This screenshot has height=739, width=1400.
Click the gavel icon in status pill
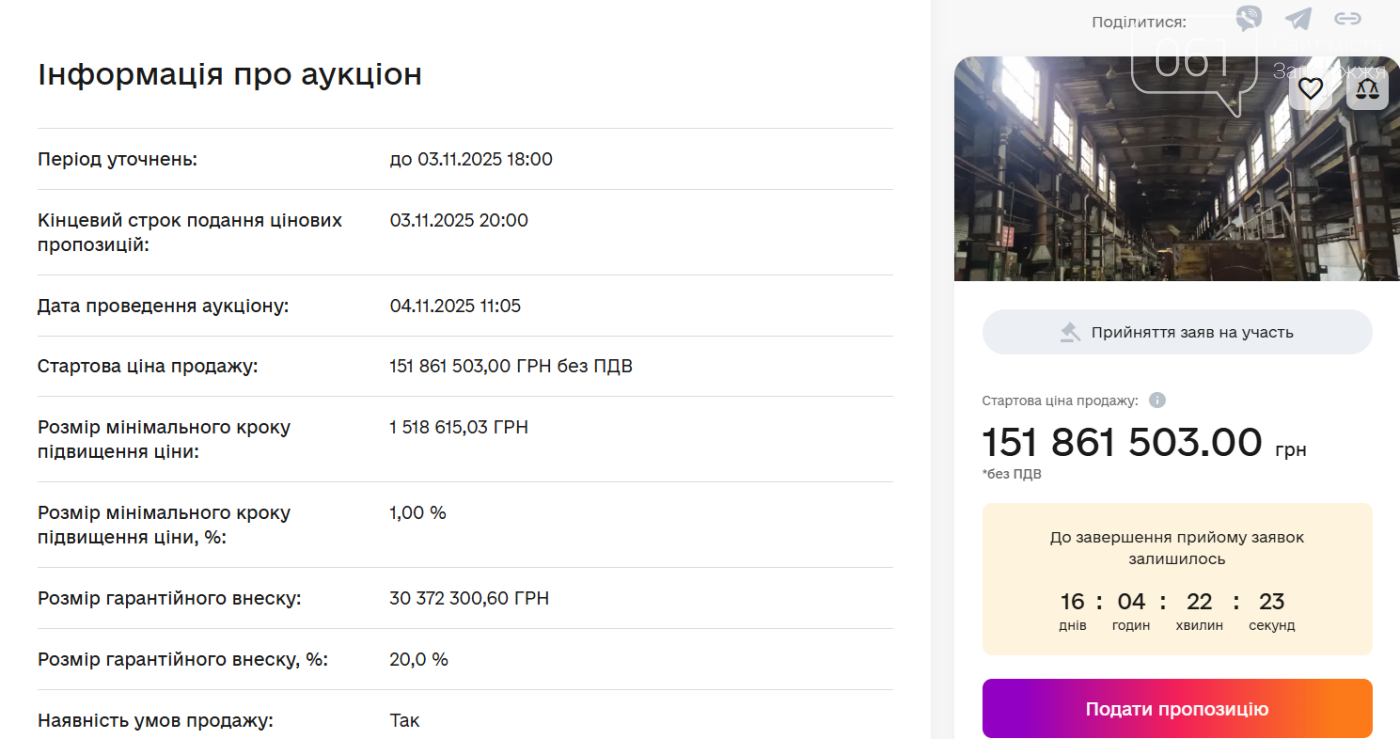(1071, 332)
